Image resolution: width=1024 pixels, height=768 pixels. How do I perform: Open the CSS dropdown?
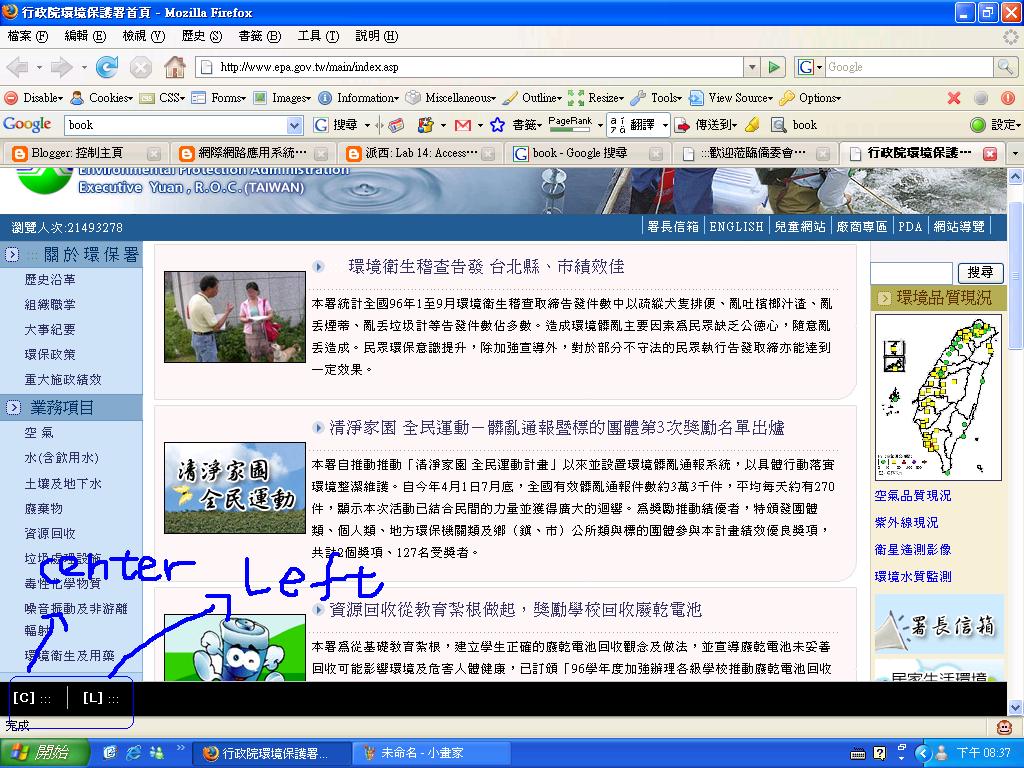pyautogui.click(x=163, y=98)
